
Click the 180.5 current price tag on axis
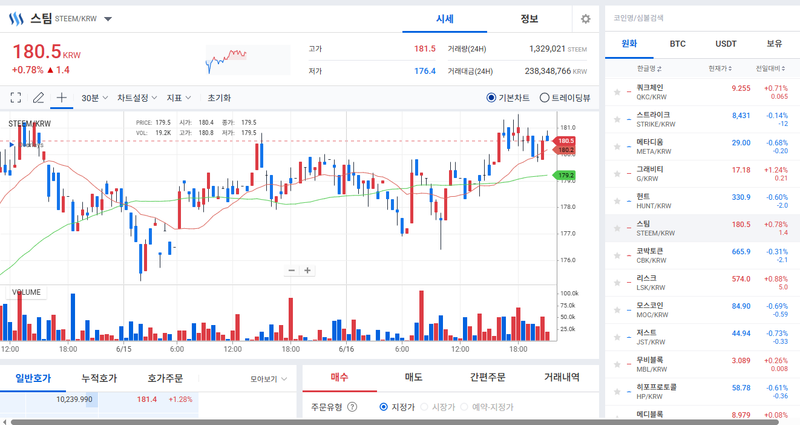point(565,141)
